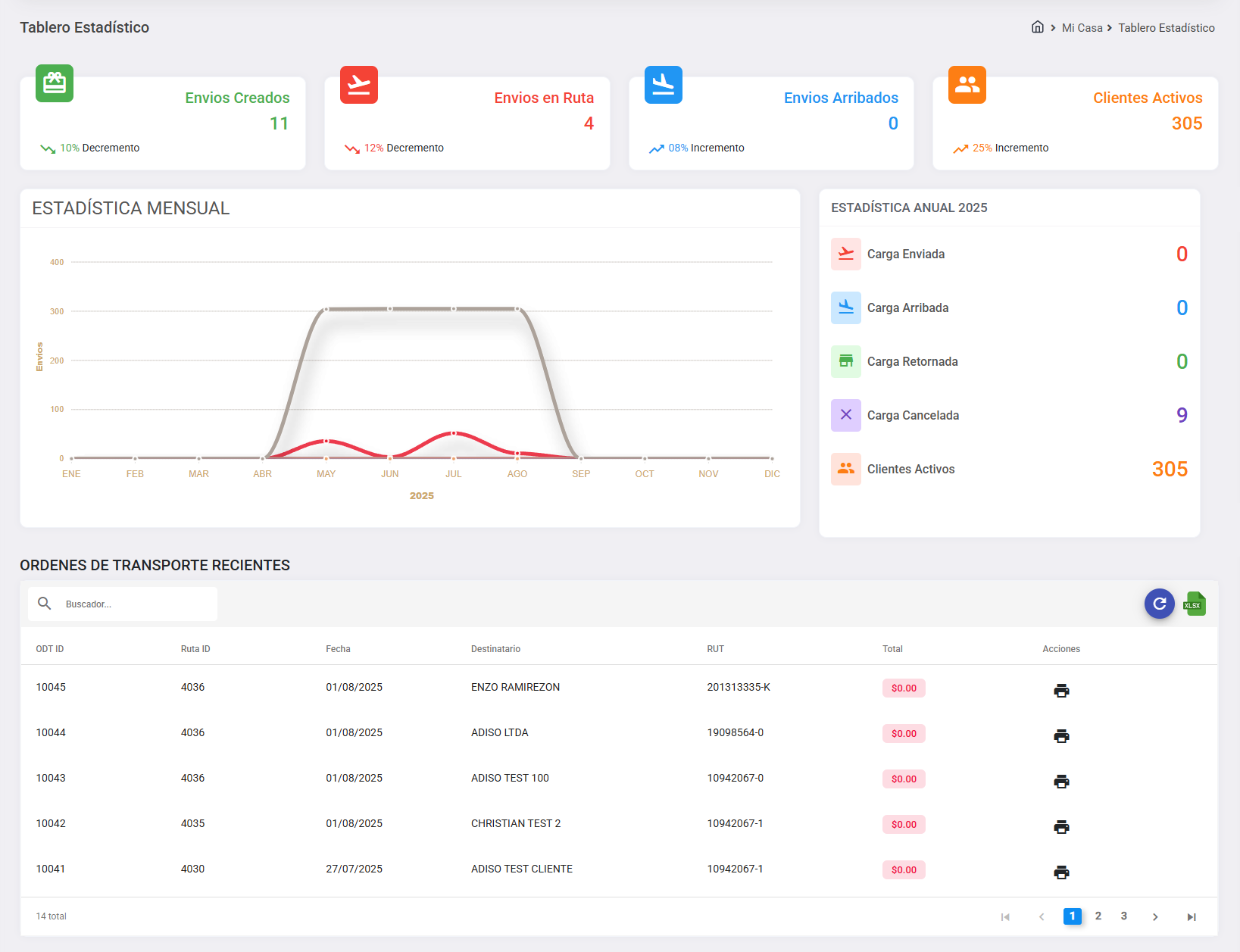Click the search magnifier in Buscador field
The height and width of the screenshot is (952, 1240).
point(45,603)
